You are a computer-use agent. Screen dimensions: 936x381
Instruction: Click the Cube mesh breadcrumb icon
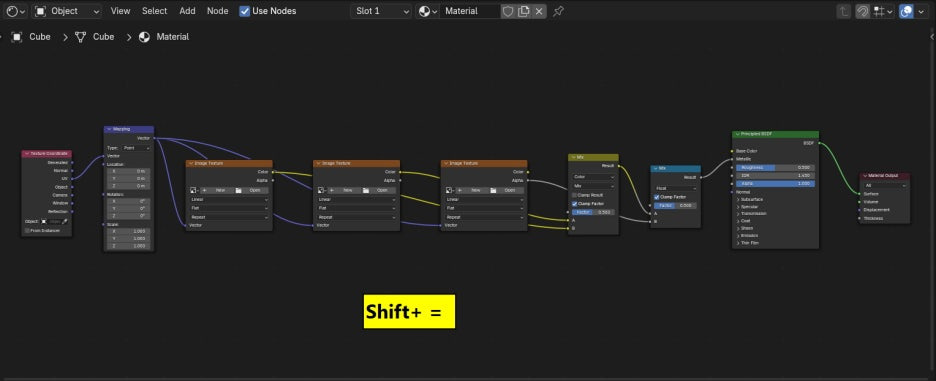point(80,36)
